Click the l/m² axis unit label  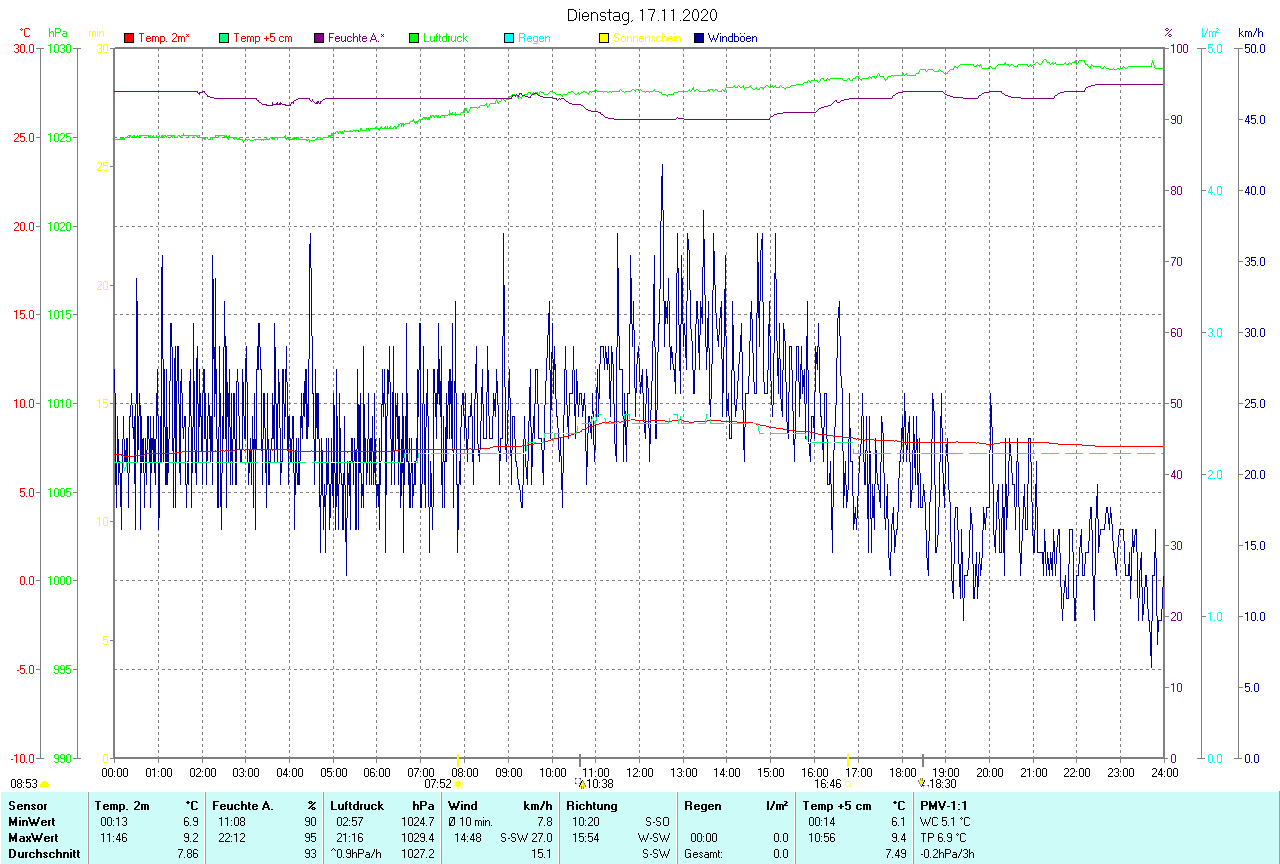point(1212,33)
